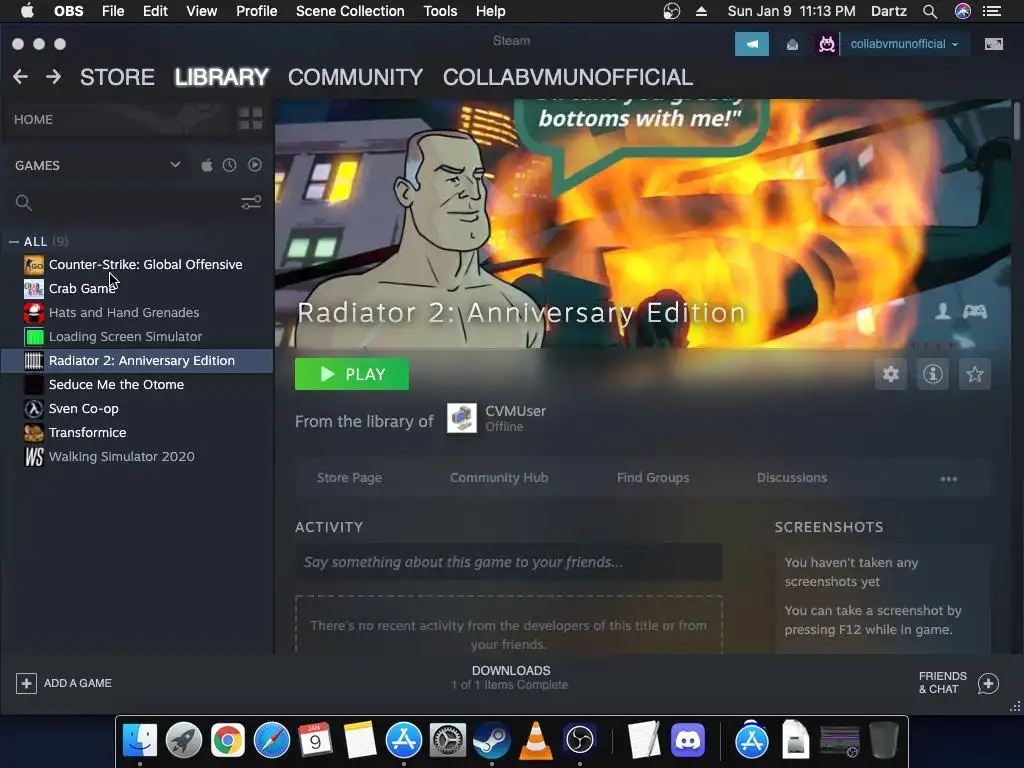
Task: Open macOS Control Center menu bar icon
Action: click(x=991, y=11)
